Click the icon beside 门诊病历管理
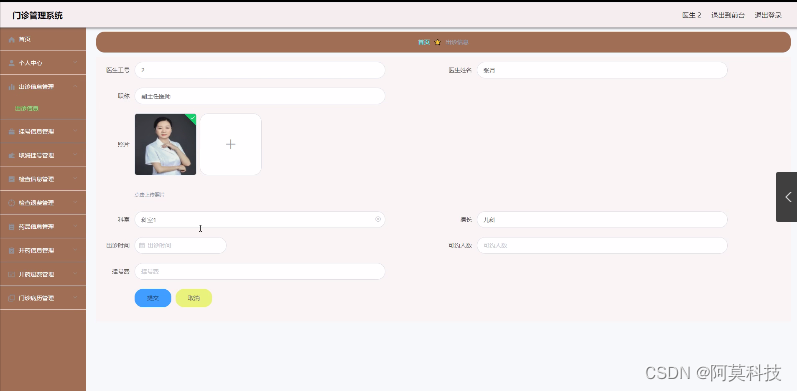This screenshot has height=391, width=797. 12,298
